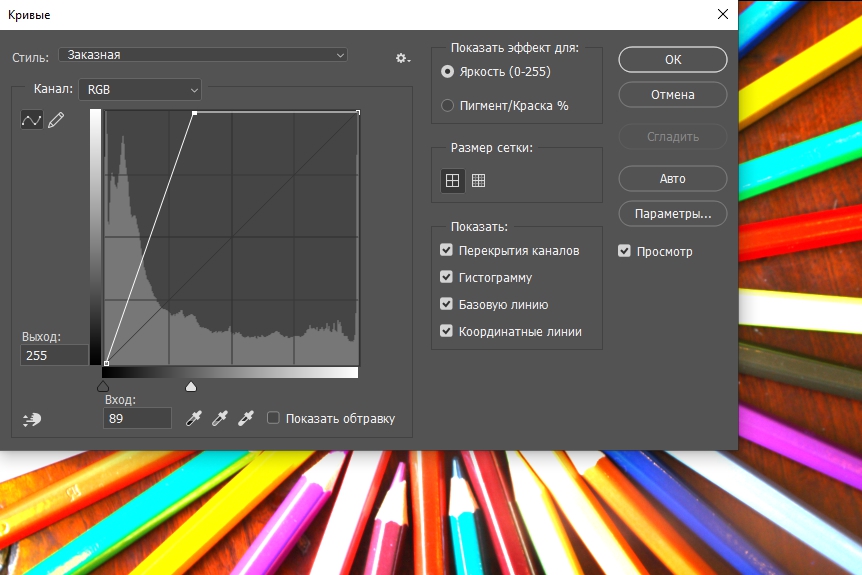Screen dimensions: 862x575
Task: Choose the simple quarter grid icon
Action: 452,180
